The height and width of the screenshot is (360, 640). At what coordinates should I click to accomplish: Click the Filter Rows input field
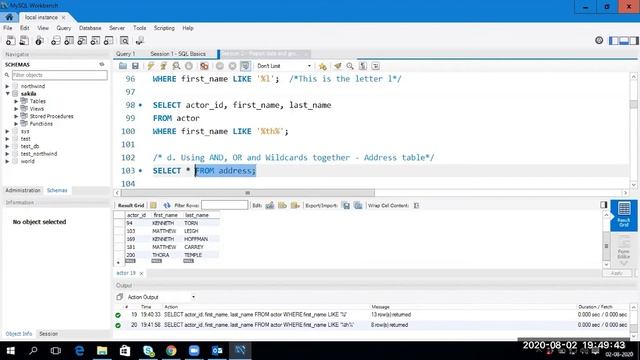(x=224, y=205)
